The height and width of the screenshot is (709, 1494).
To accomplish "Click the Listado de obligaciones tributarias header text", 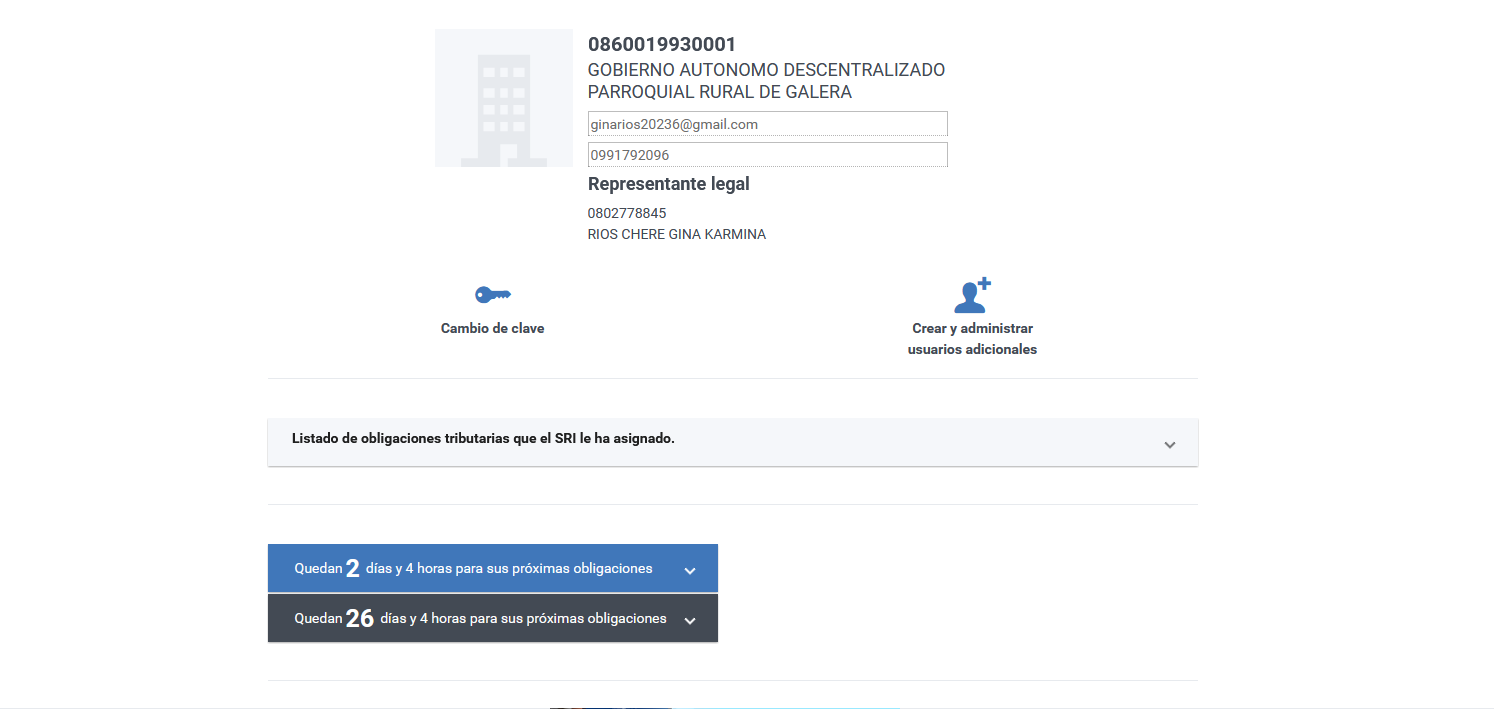I will click(x=483, y=438).
